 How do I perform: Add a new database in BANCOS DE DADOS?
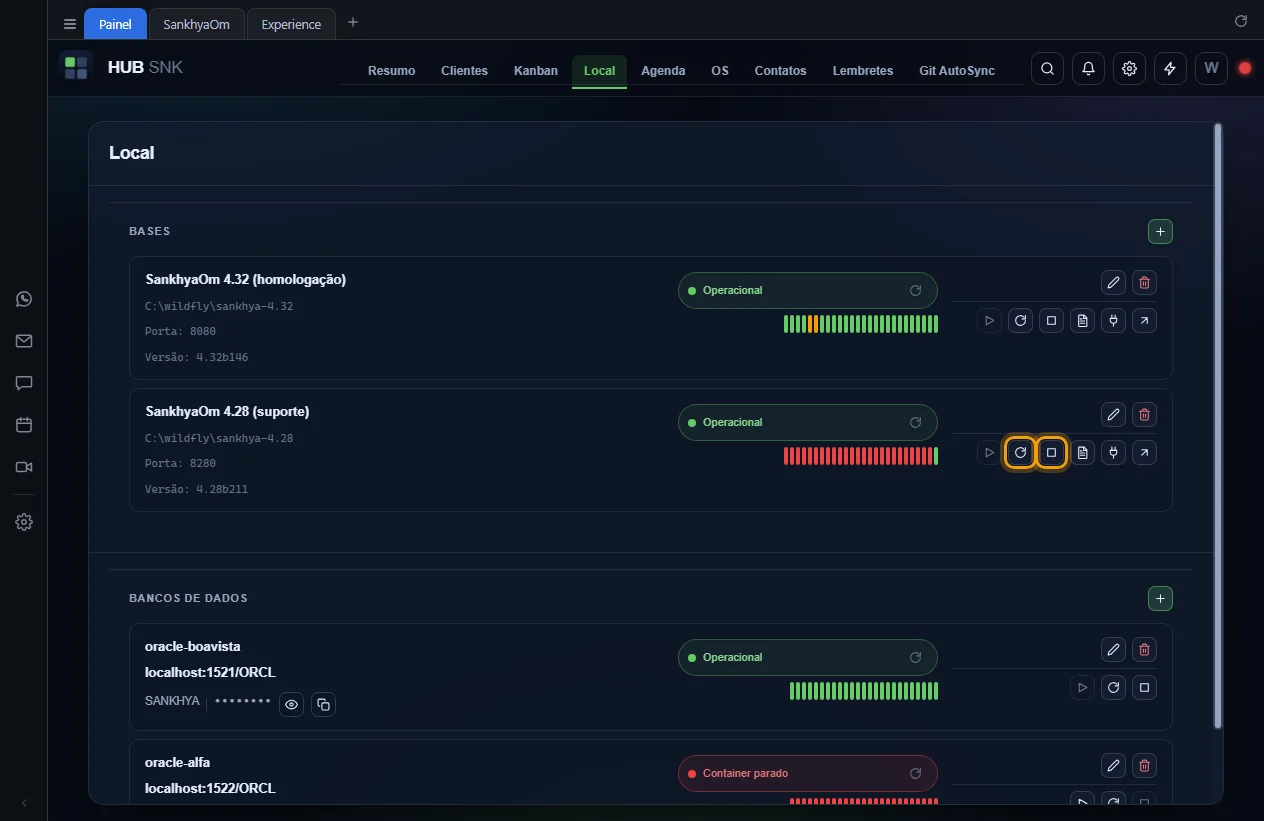(x=1160, y=599)
